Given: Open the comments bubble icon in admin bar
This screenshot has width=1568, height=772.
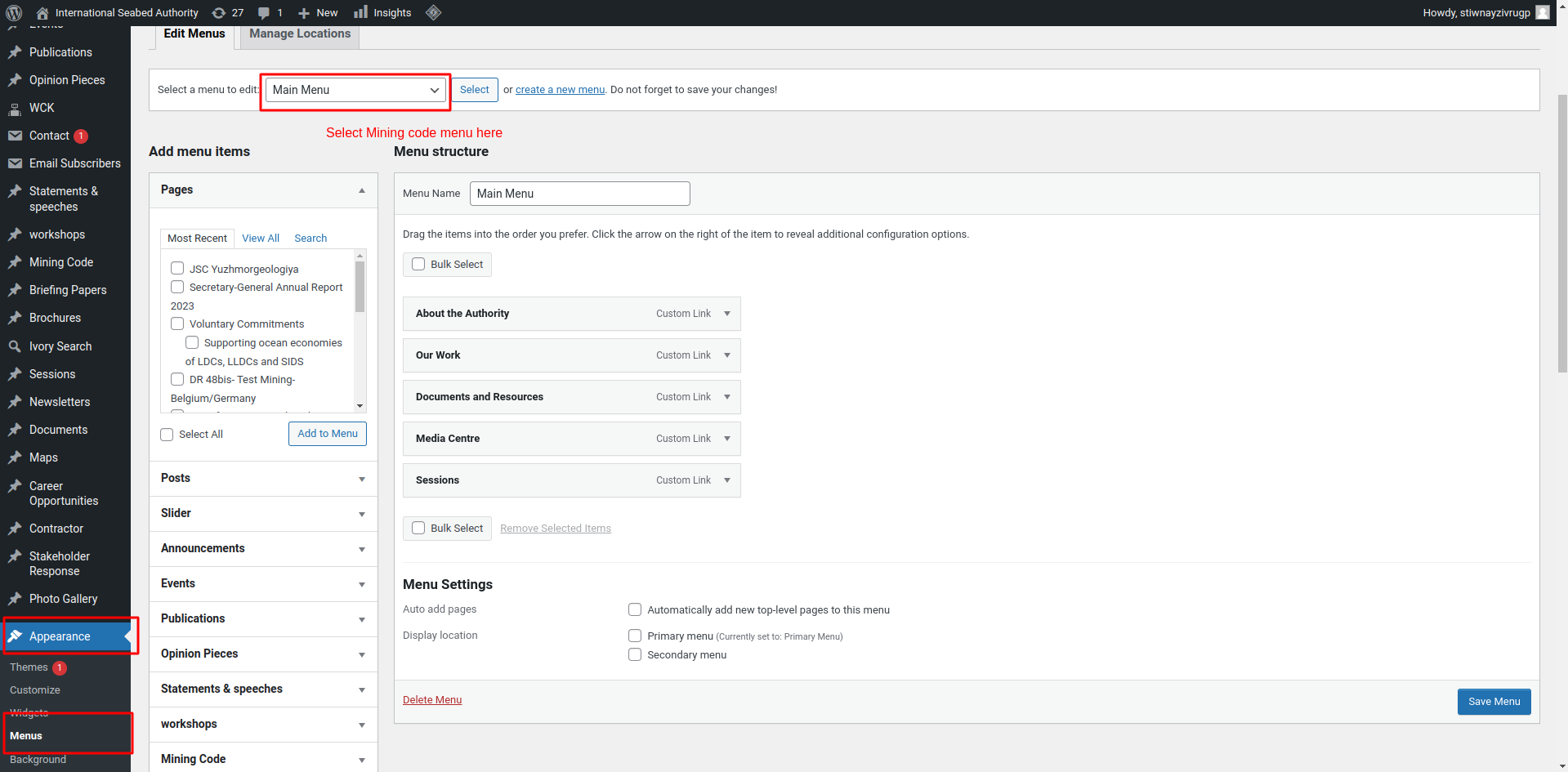Looking at the screenshot, I should click(264, 13).
